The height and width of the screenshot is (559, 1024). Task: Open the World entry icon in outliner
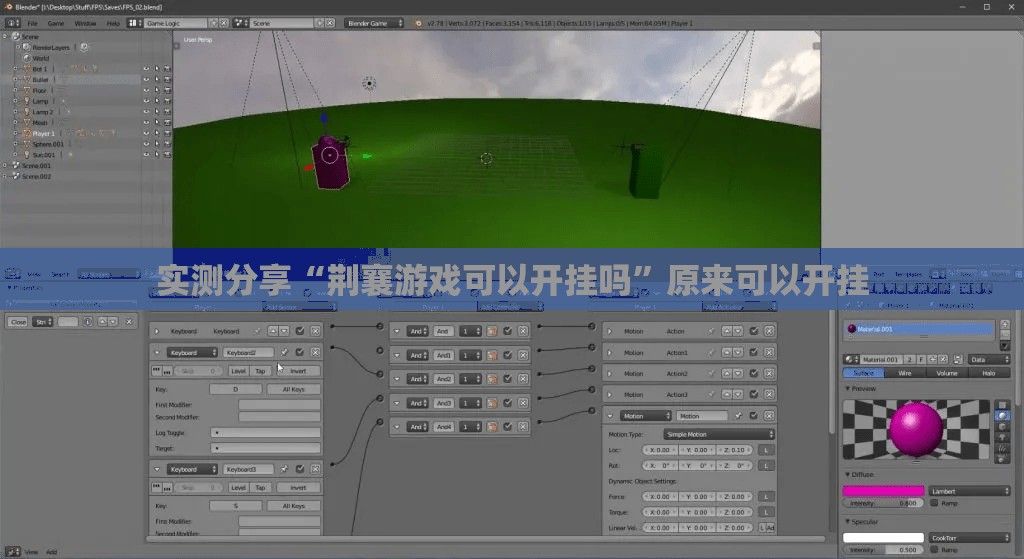tap(27, 58)
